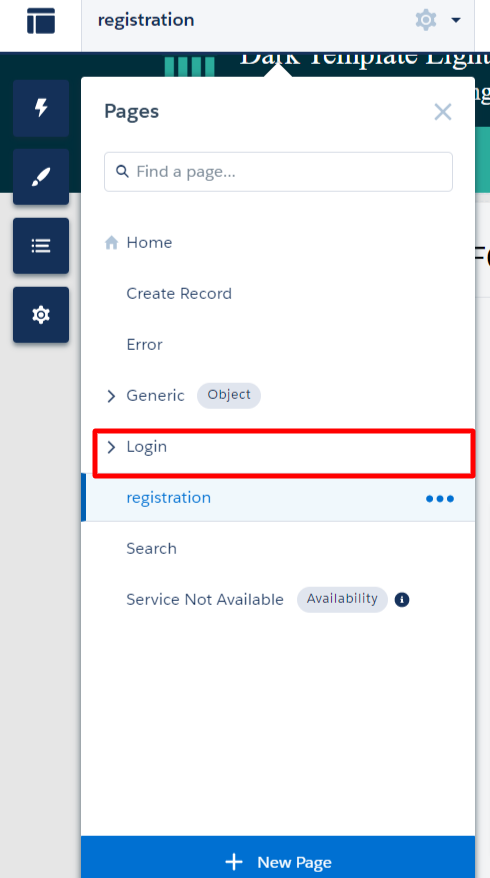Click the Experience Builder menu icon
The height and width of the screenshot is (878, 490).
pos(41,21)
